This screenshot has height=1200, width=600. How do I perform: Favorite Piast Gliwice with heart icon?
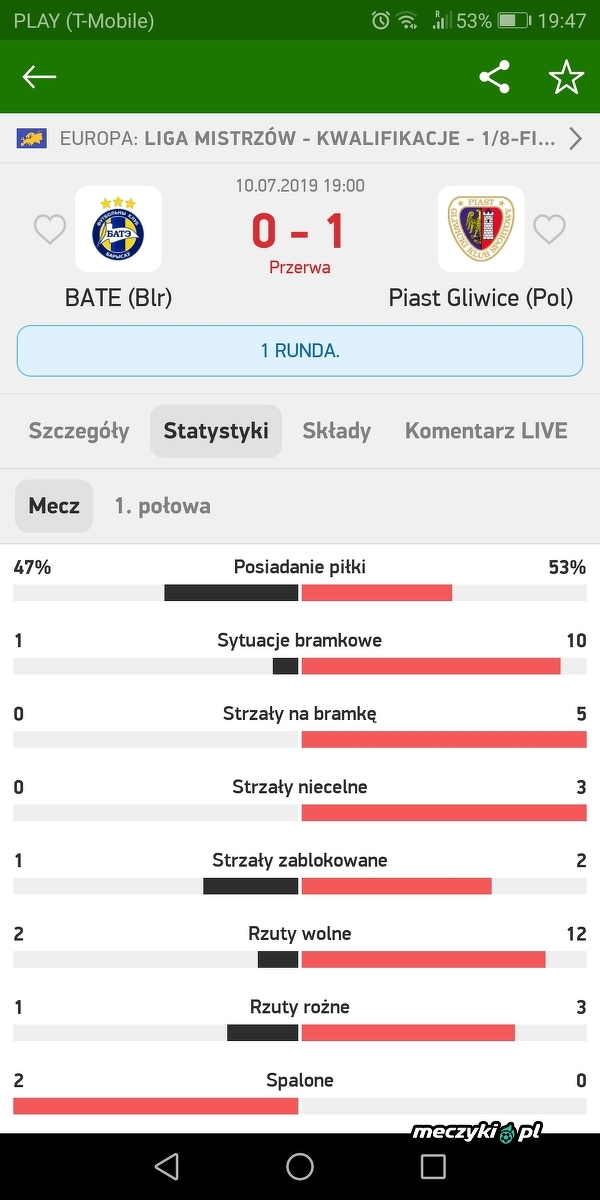549,230
